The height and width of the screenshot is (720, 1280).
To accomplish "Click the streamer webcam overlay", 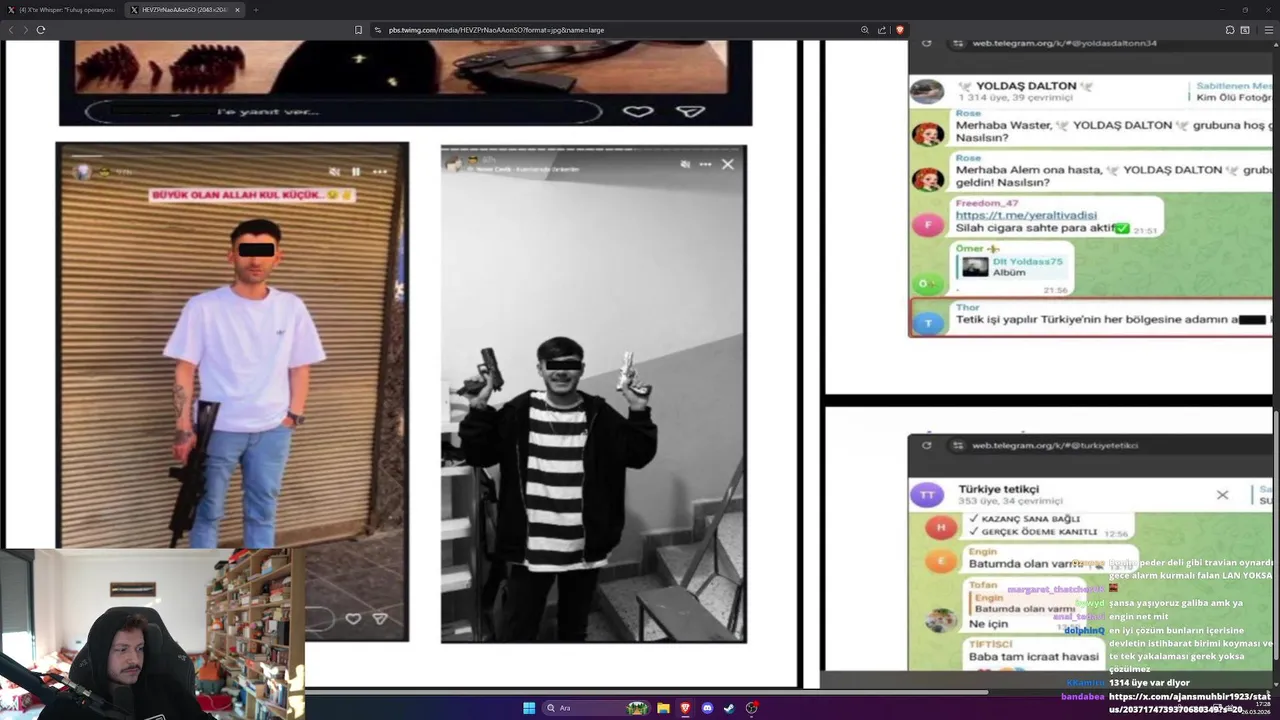I will (152, 634).
